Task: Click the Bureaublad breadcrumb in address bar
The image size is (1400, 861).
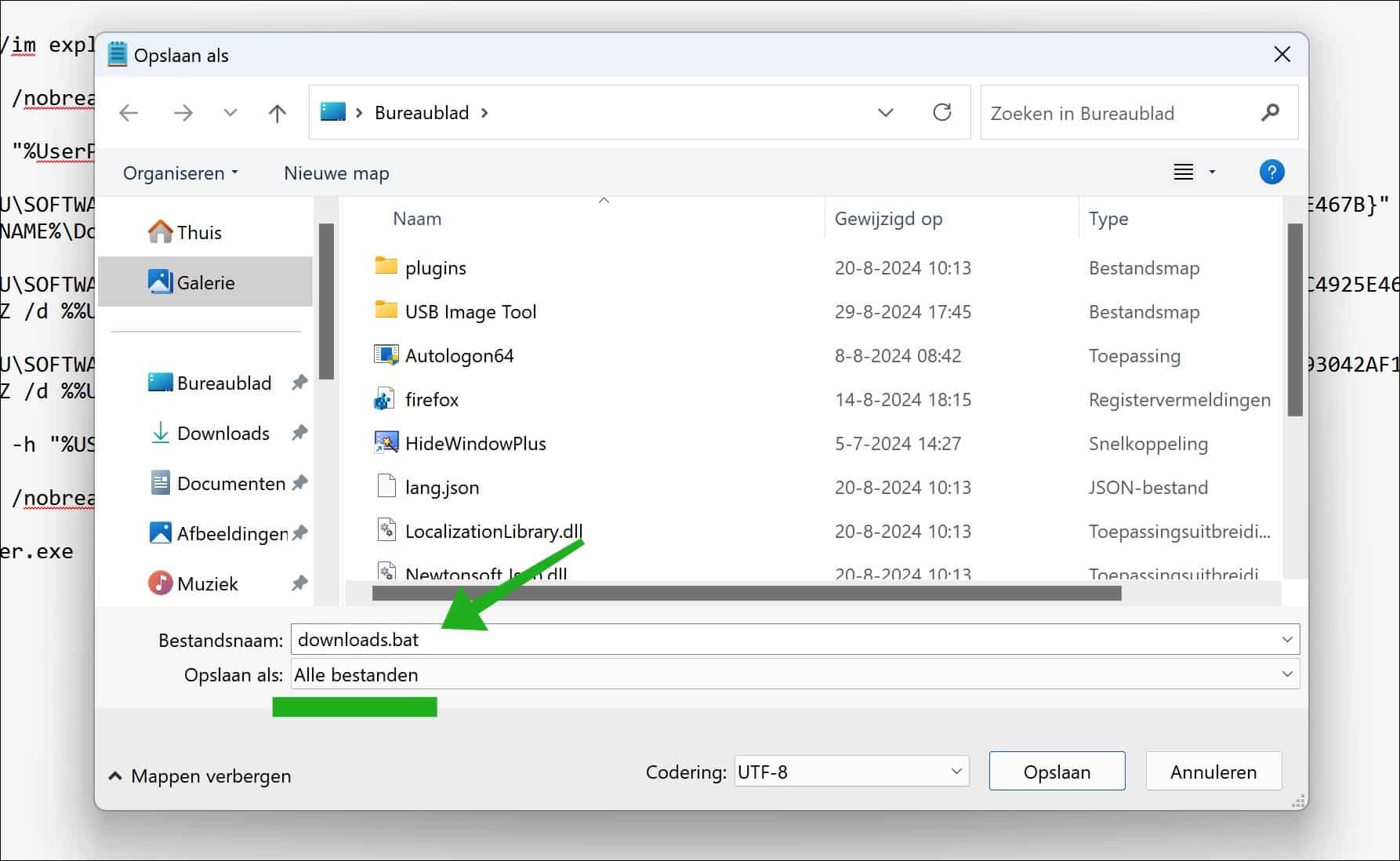Action: 420,112
